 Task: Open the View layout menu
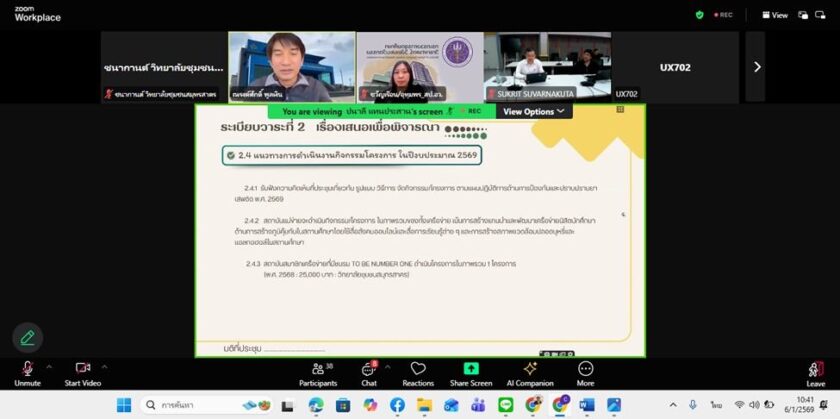pyautogui.click(x=774, y=15)
